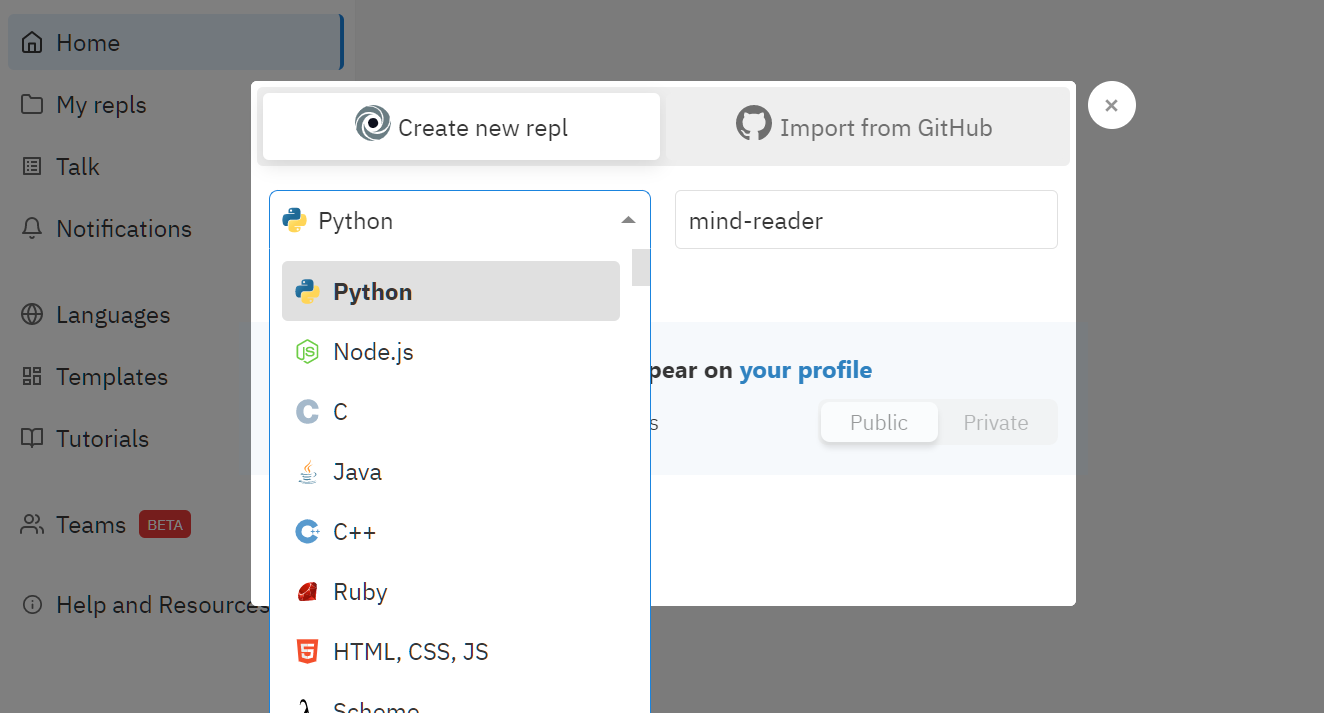Choose Node.js from the language list
The width and height of the screenshot is (1324, 713).
[451, 351]
